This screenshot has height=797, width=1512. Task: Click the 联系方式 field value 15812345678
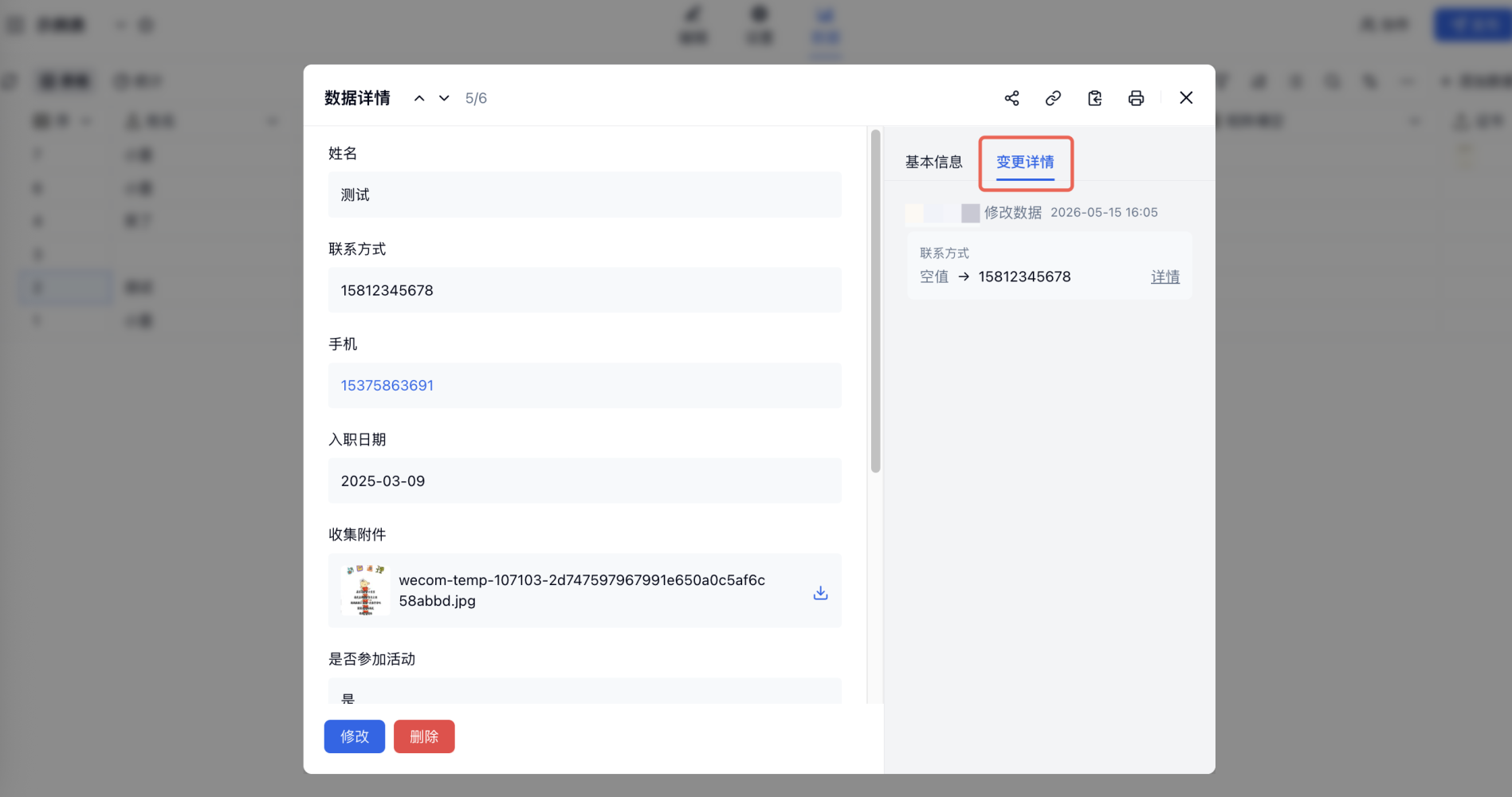[585, 290]
